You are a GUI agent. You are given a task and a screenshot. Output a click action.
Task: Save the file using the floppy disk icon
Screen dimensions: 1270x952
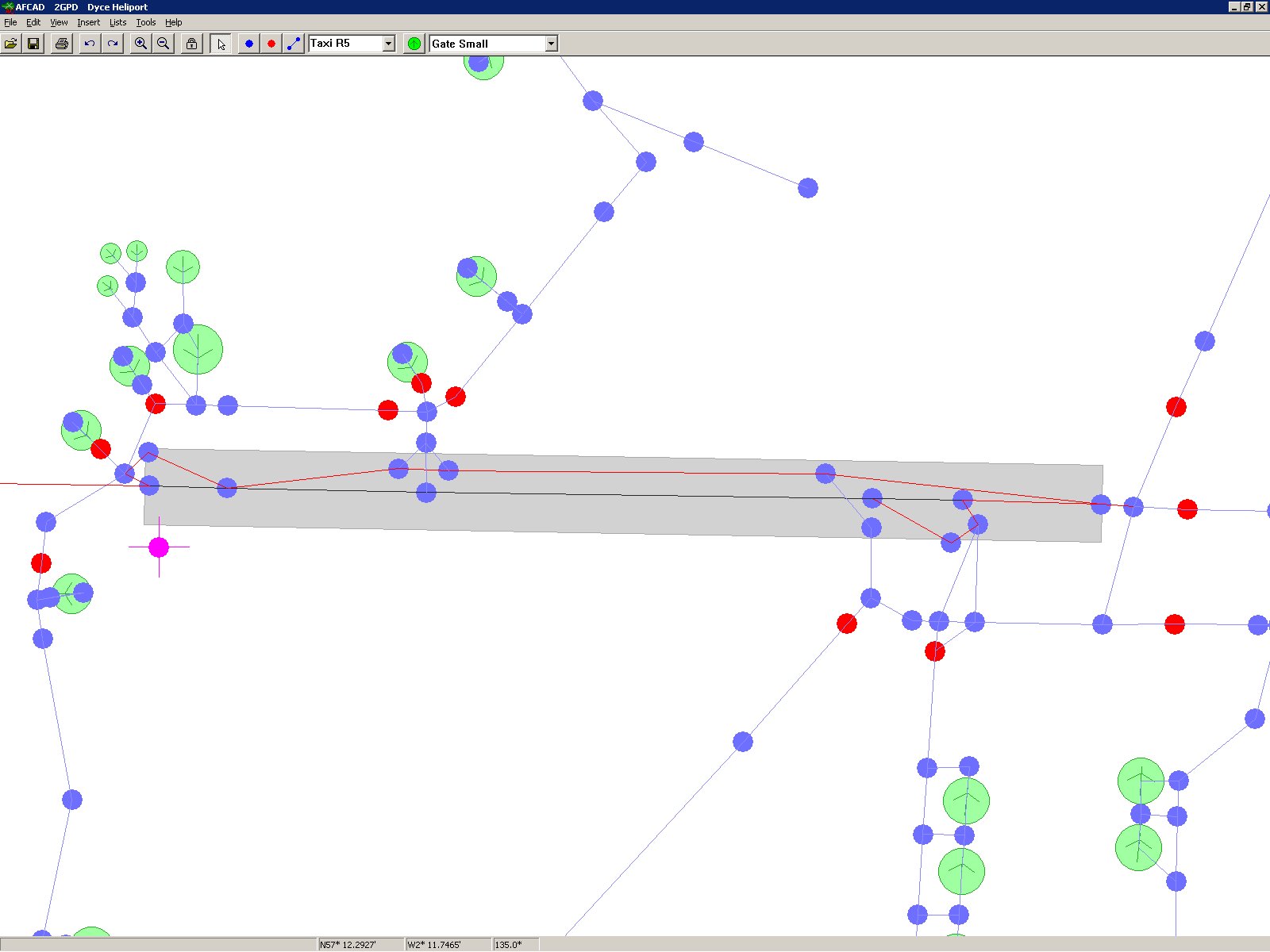click(x=33, y=44)
